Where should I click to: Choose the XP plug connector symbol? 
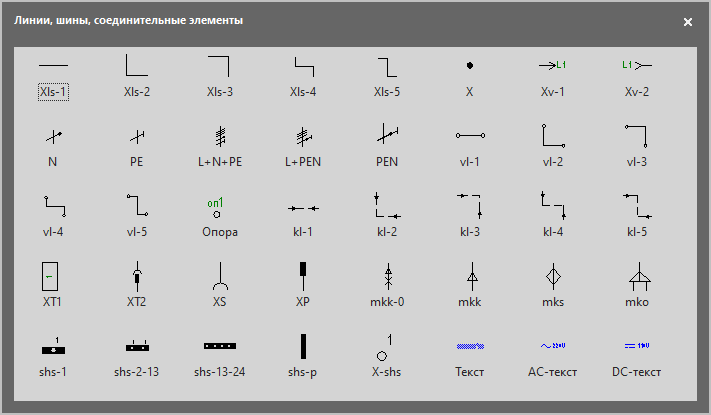(x=303, y=284)
